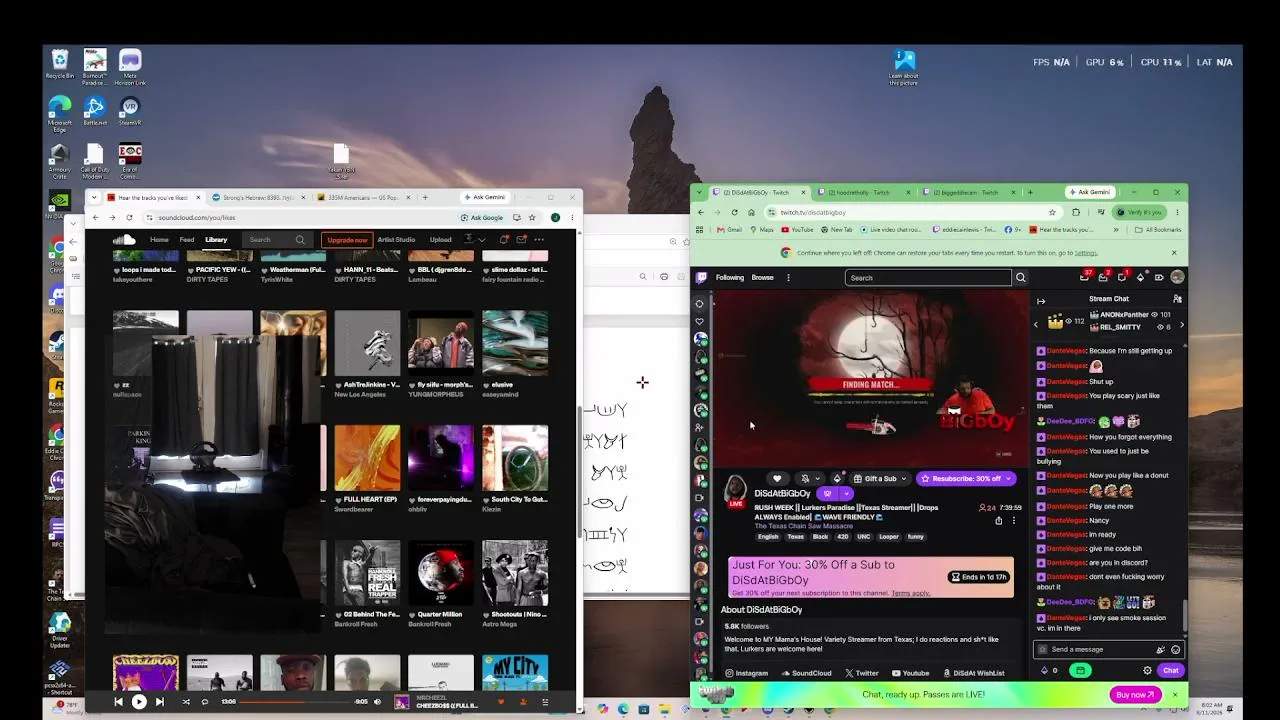Open All Bookmarks folder in Twitch window
The height and width of the screenshot is (720, 1280).
[x=1157, y=230]
